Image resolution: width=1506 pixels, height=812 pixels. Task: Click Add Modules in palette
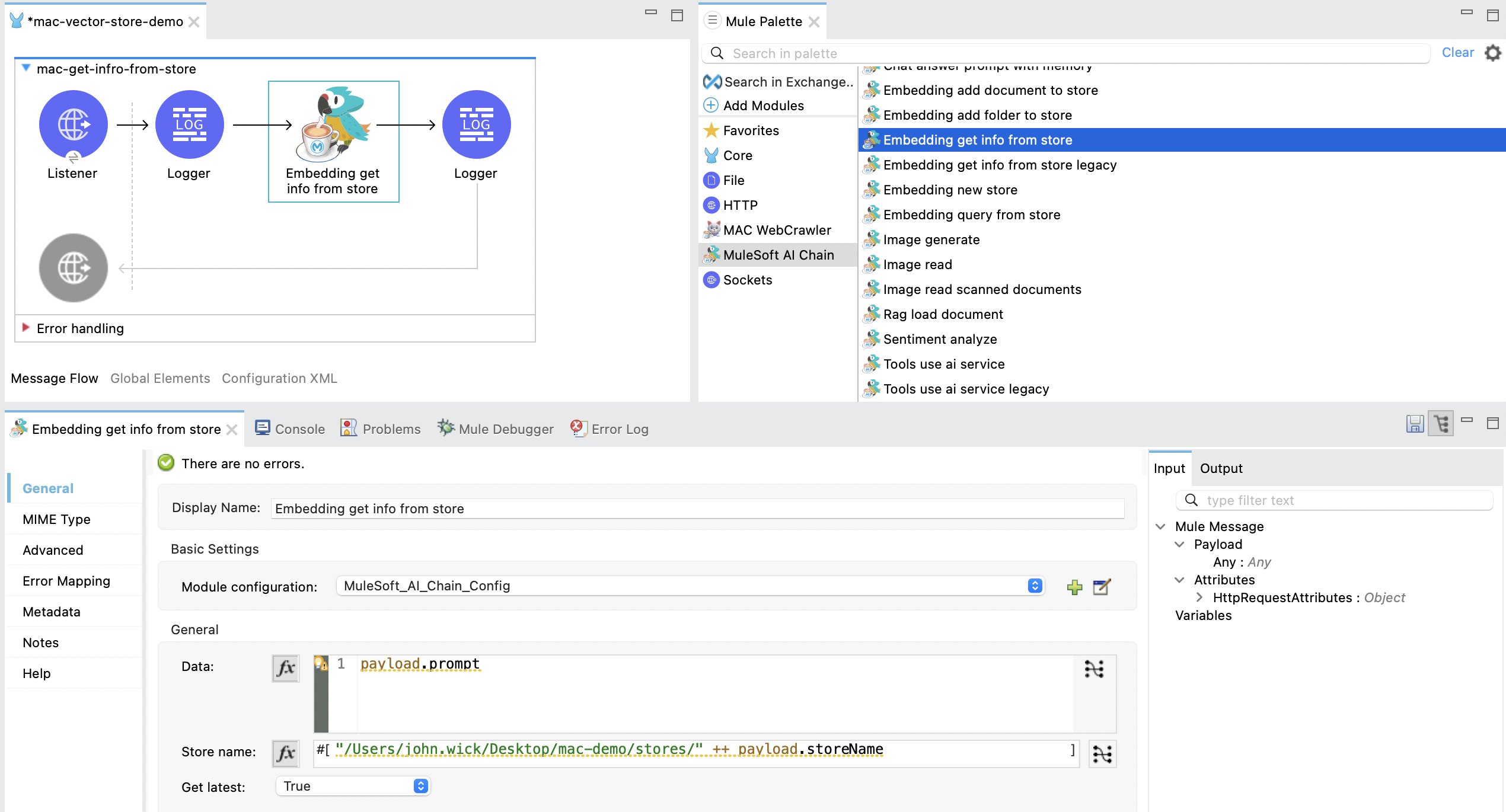754,106
